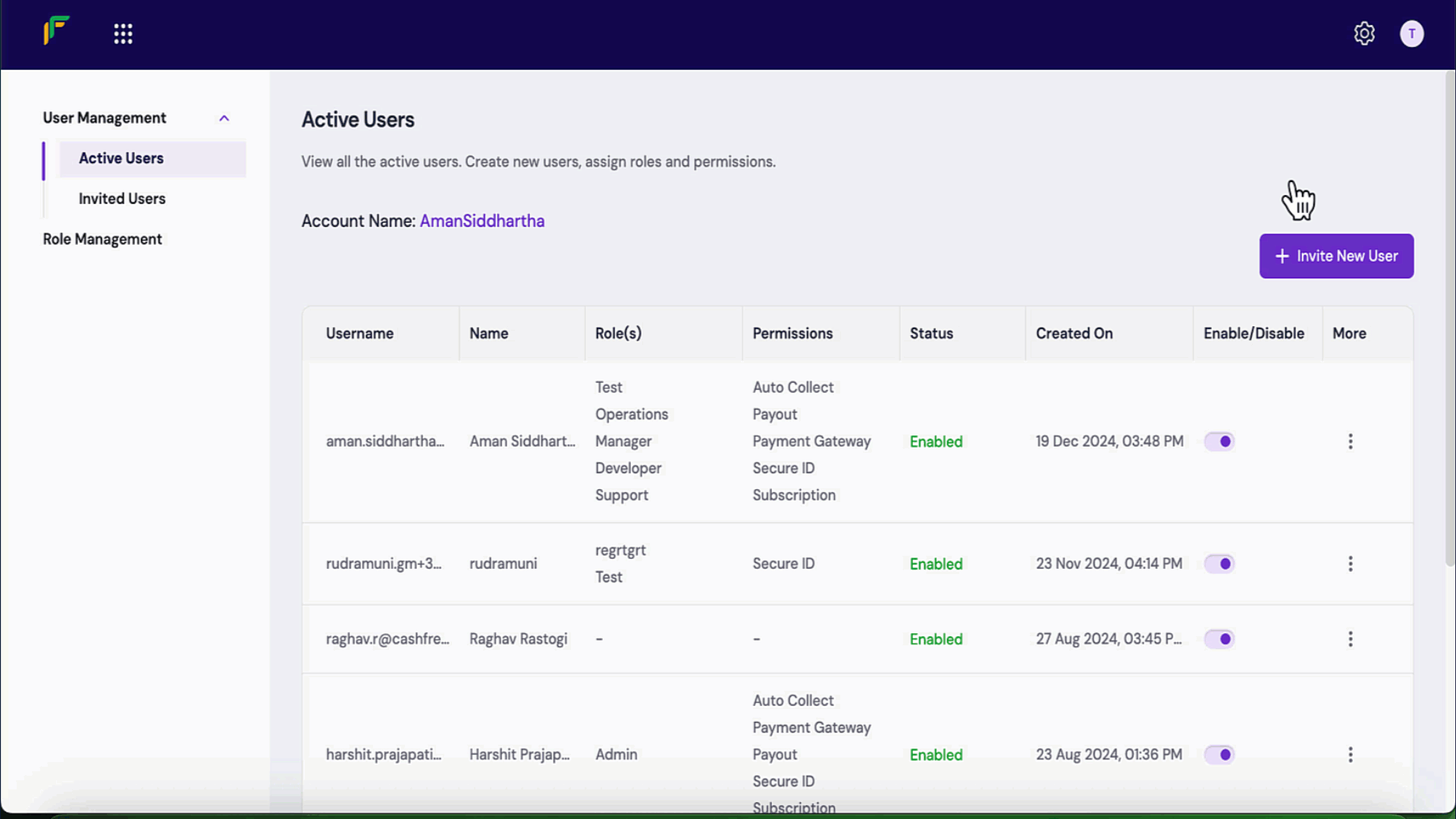Viewport: 1456px width, 819px height.
Task: Open More options for rudramuni row
Action: pyautogui.click(x=1350, y=563)
